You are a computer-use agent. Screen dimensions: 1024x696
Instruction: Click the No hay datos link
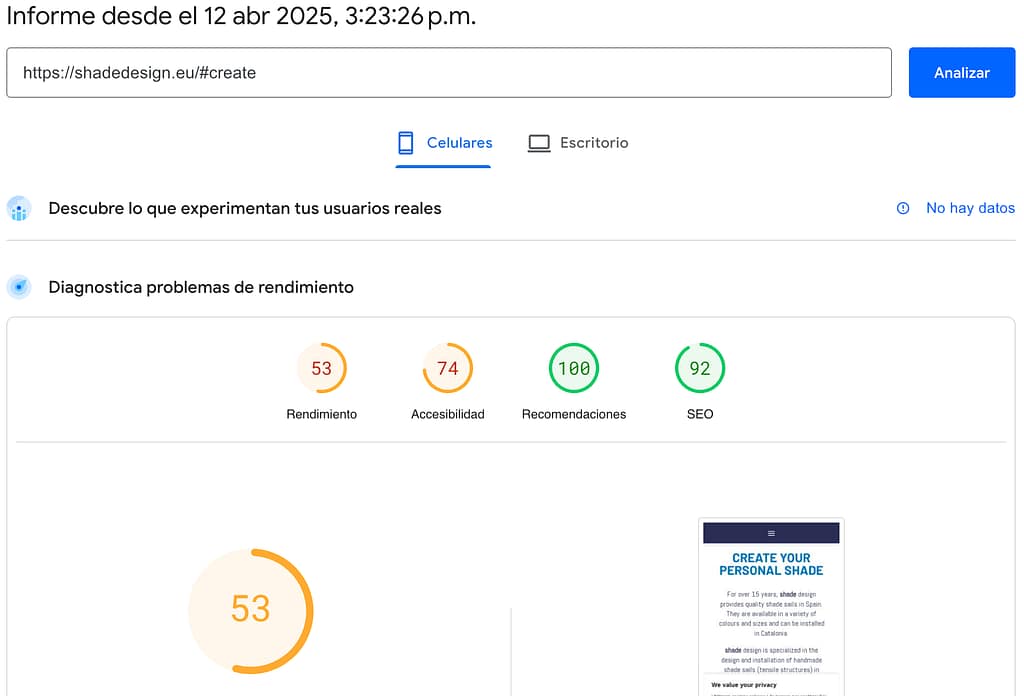point(970,208)
